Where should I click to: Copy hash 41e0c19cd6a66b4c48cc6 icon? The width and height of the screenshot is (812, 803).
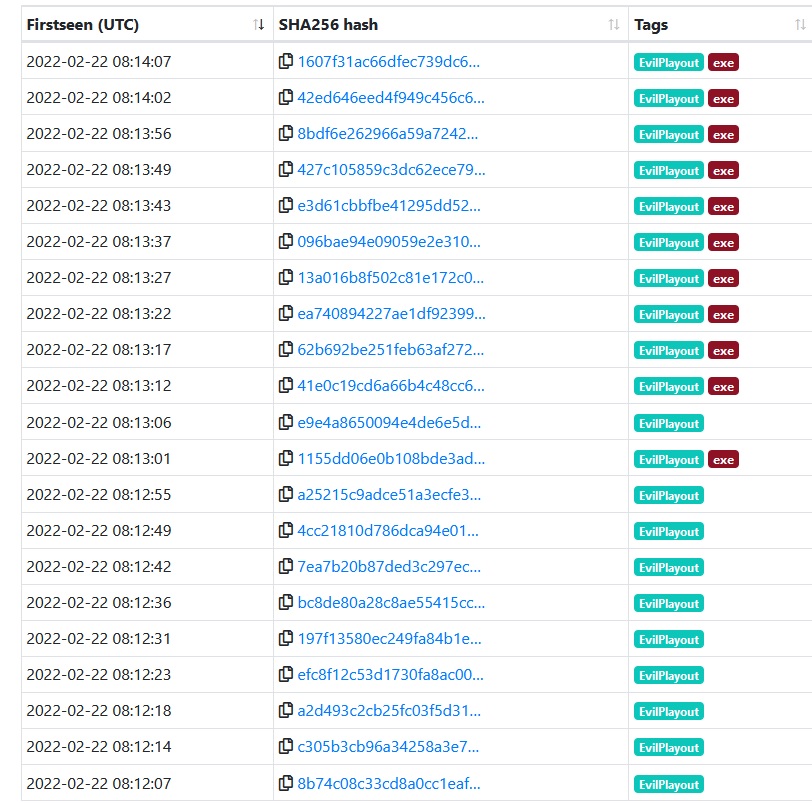[285, 385]
